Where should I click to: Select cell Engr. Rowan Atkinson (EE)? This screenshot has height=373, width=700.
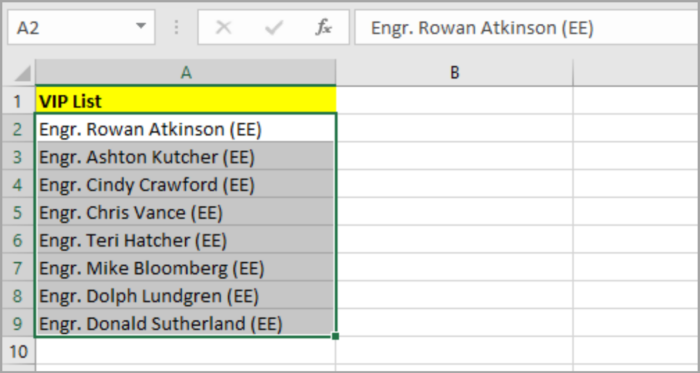tap(186, 129)
